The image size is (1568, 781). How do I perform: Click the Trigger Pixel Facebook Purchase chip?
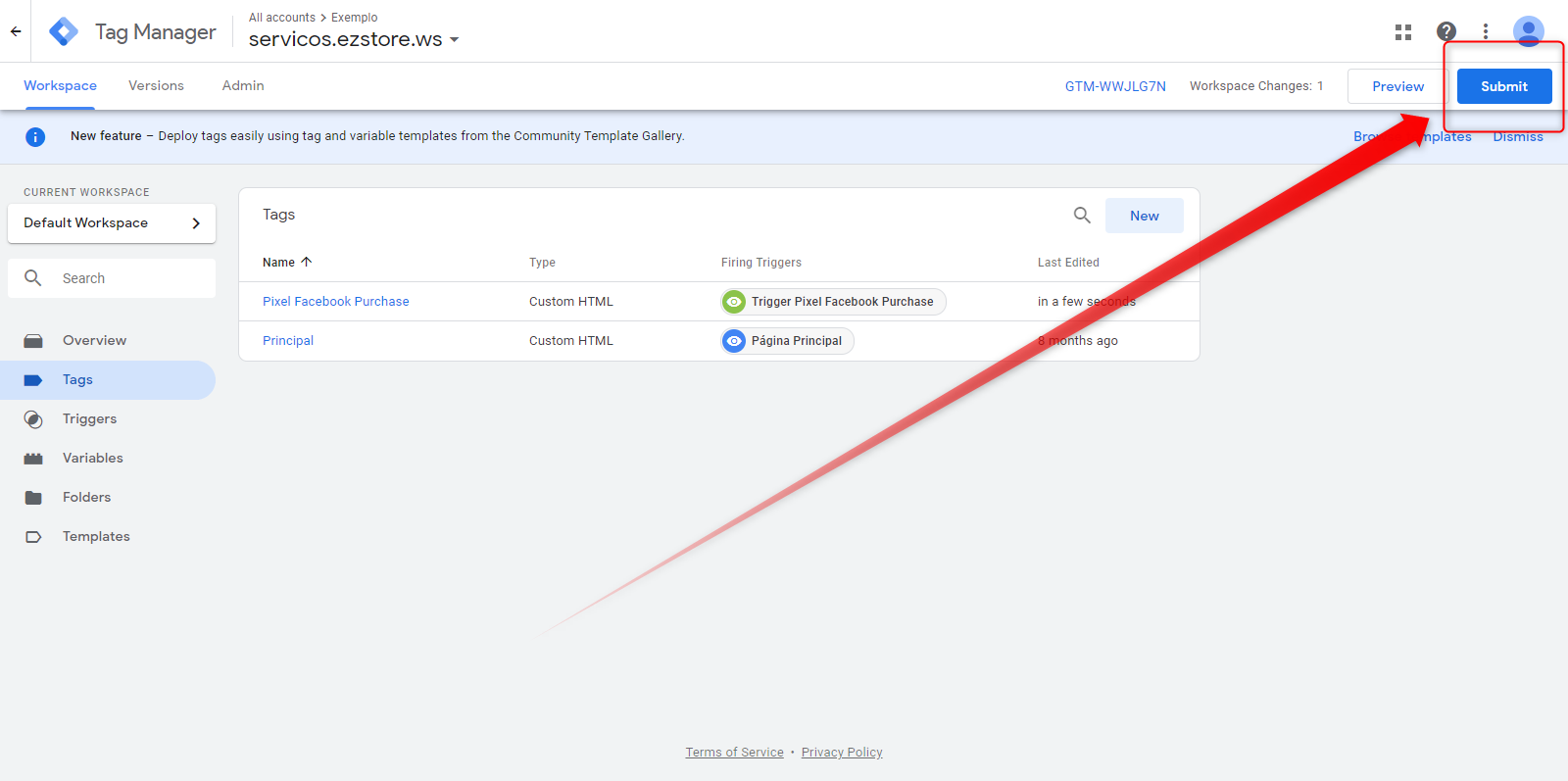pos(833,302)
